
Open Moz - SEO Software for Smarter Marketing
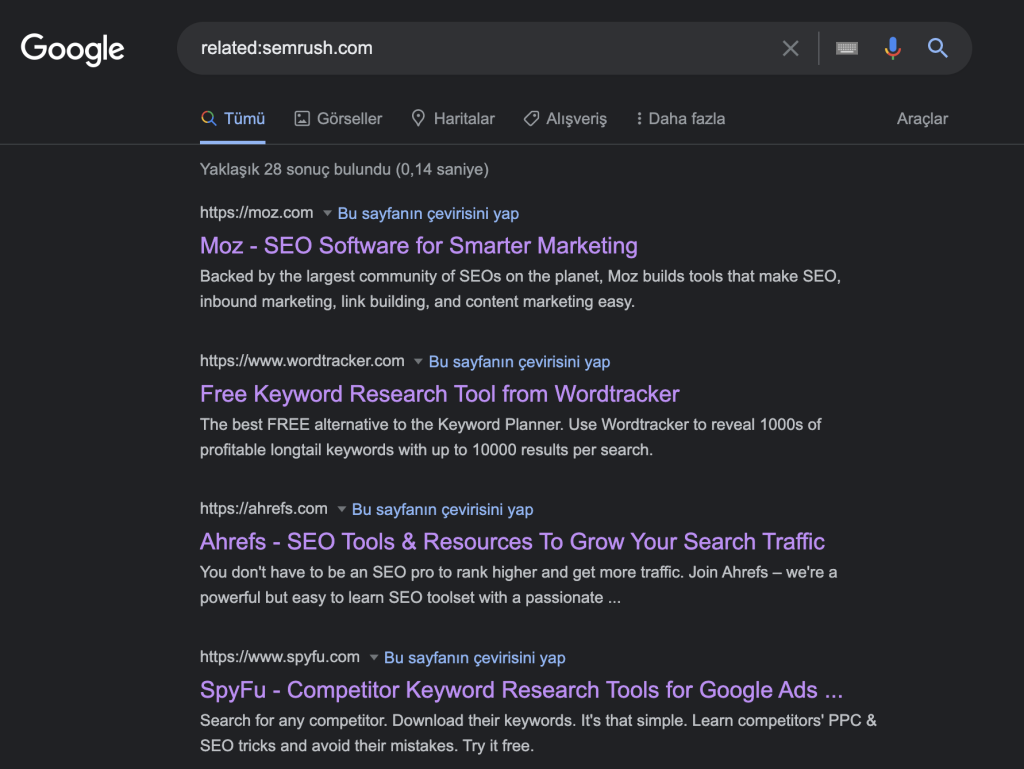tap(419, 245)
